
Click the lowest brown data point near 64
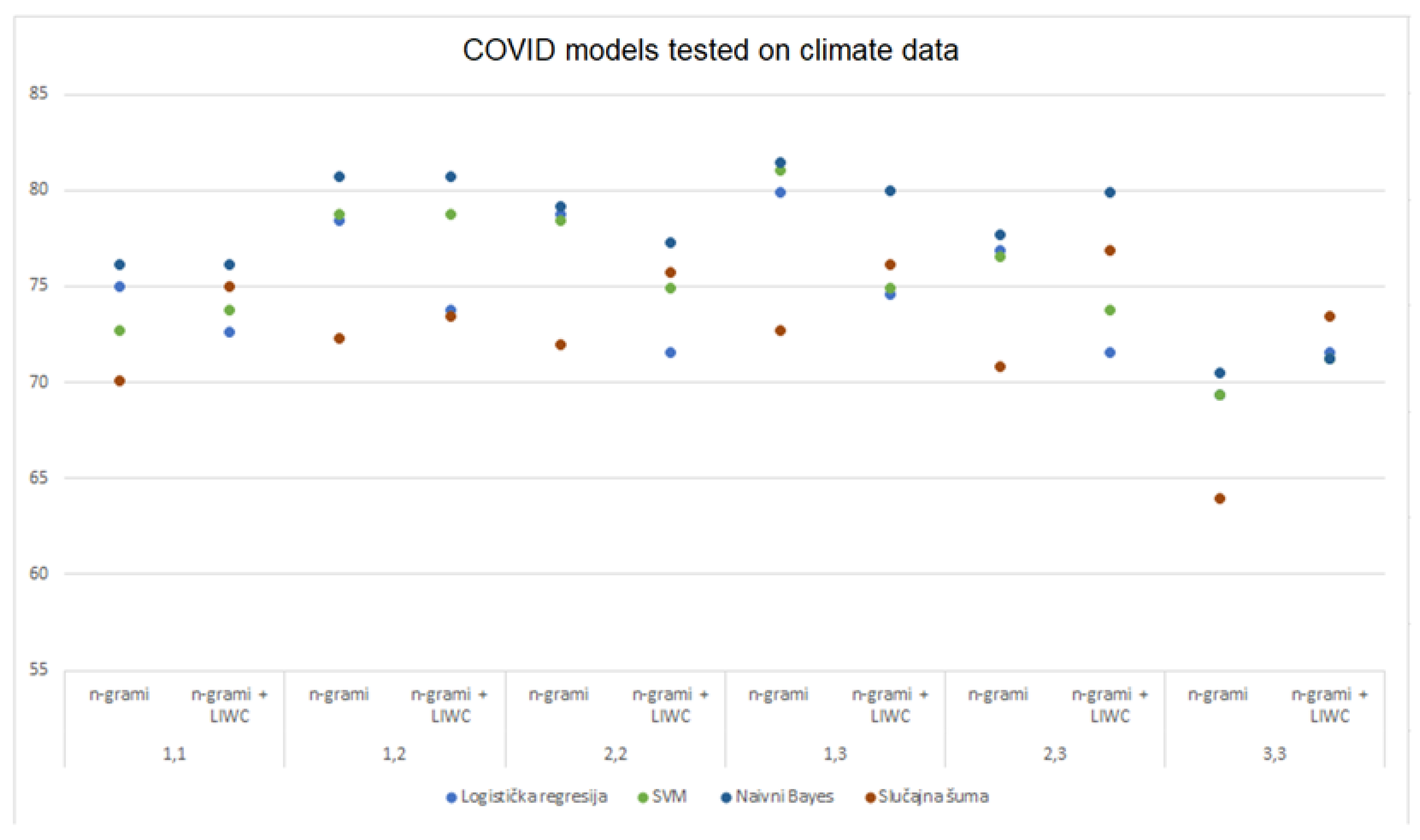coord(1219,499)
